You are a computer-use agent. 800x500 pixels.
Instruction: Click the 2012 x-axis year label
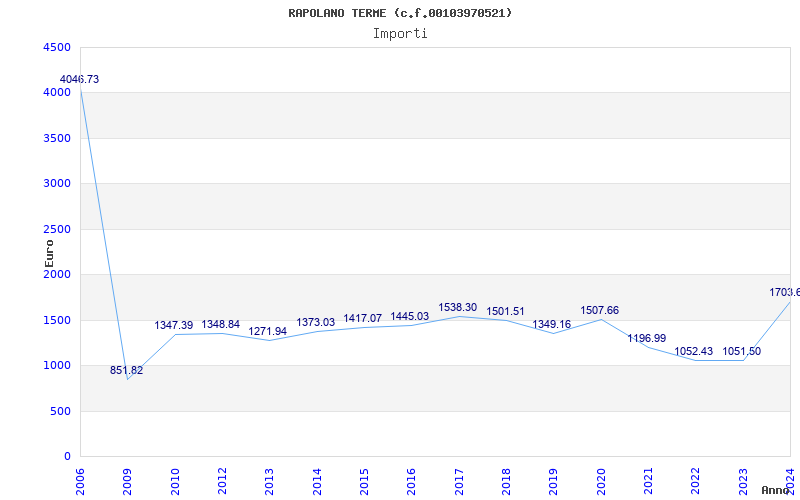(222, 481)
